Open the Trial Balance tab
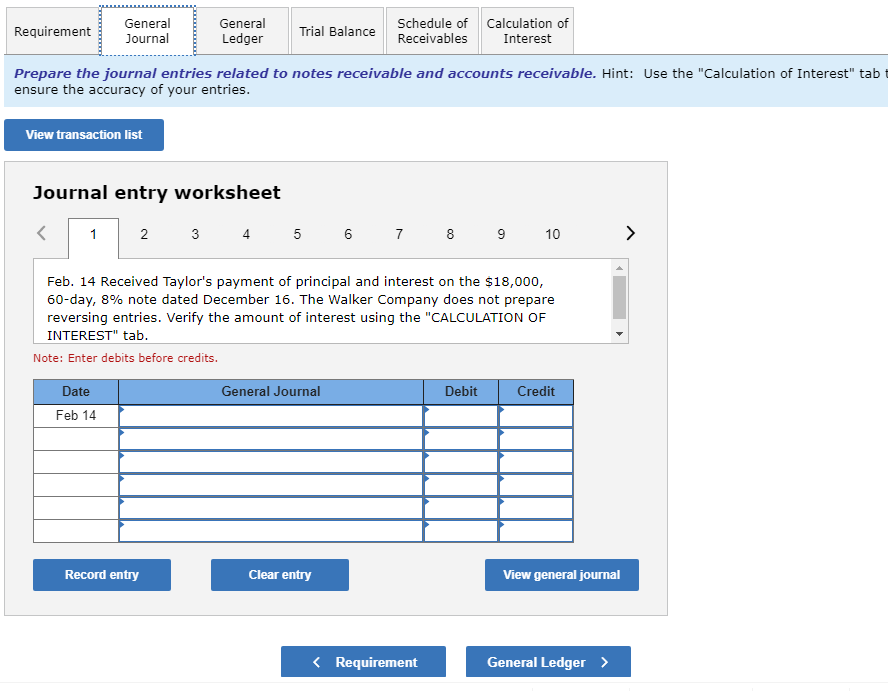888x691 pixels. click(337, 31)
